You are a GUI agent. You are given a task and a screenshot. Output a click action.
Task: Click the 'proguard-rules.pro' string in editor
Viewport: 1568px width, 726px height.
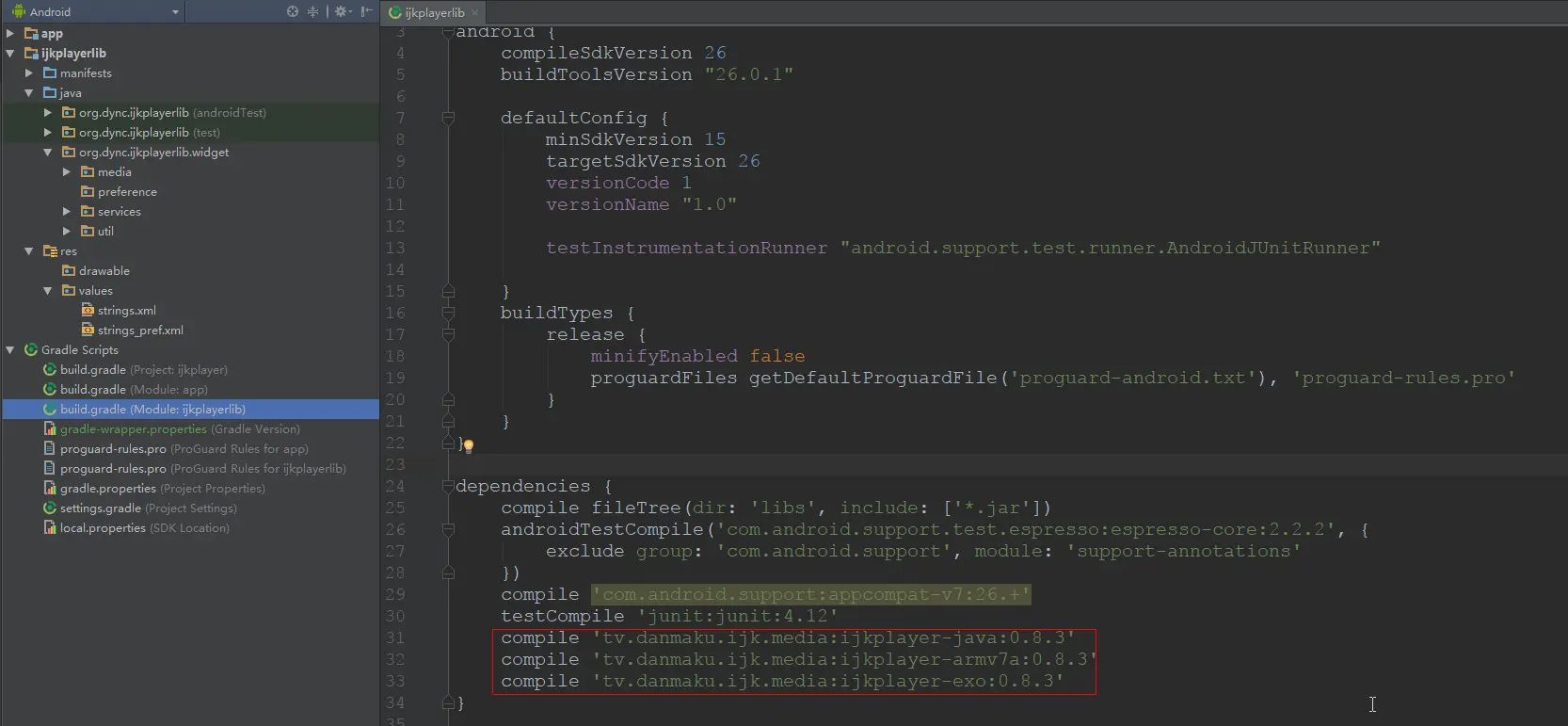pyautogui.click(x=1404, y=378)
